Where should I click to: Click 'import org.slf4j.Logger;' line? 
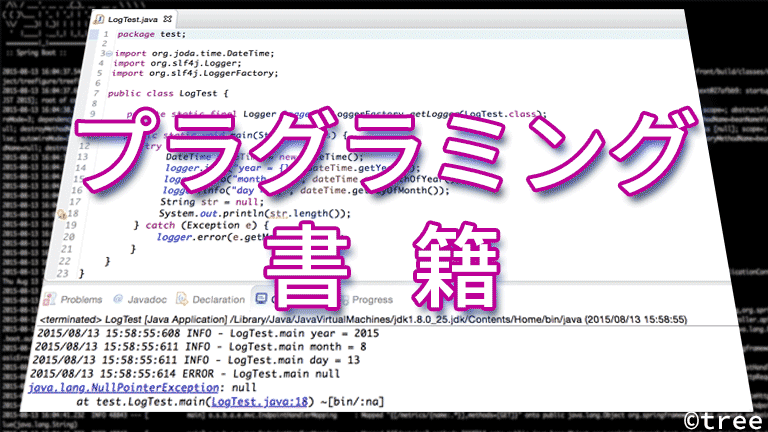point(177,63)
